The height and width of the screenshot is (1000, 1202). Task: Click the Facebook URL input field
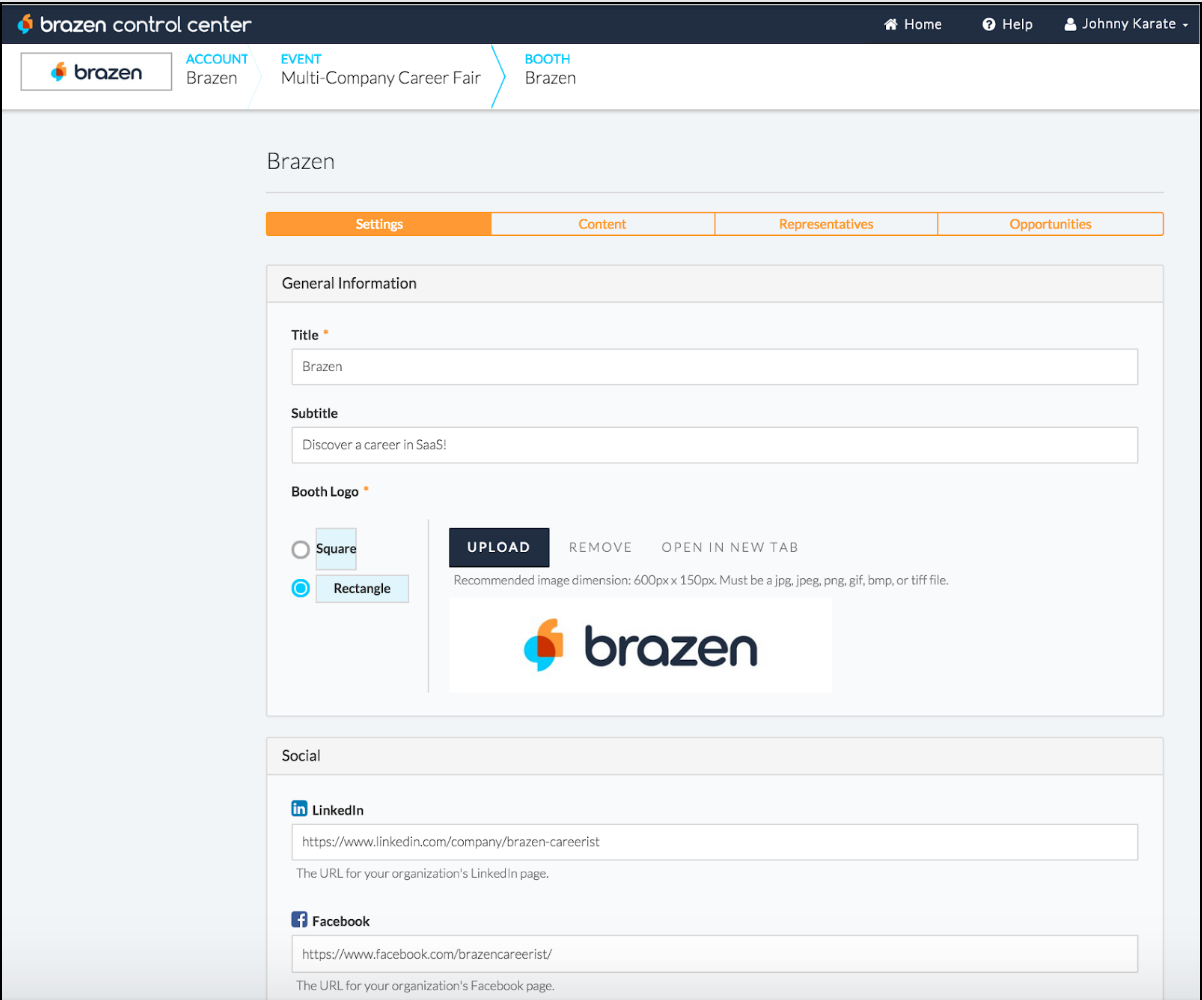tap(715, 953)
